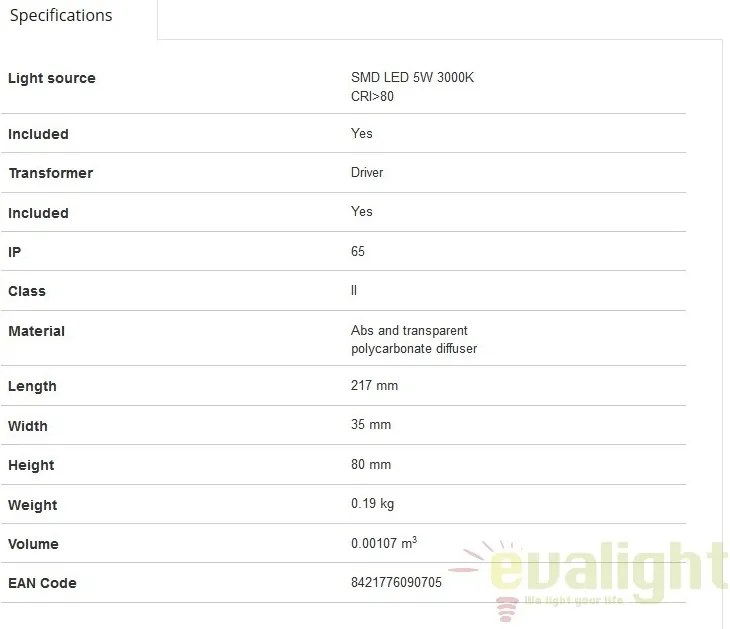The width and height of the screenshot is (730, 629).
Task: Click the IP rating value 65
Action: [358, 251]
